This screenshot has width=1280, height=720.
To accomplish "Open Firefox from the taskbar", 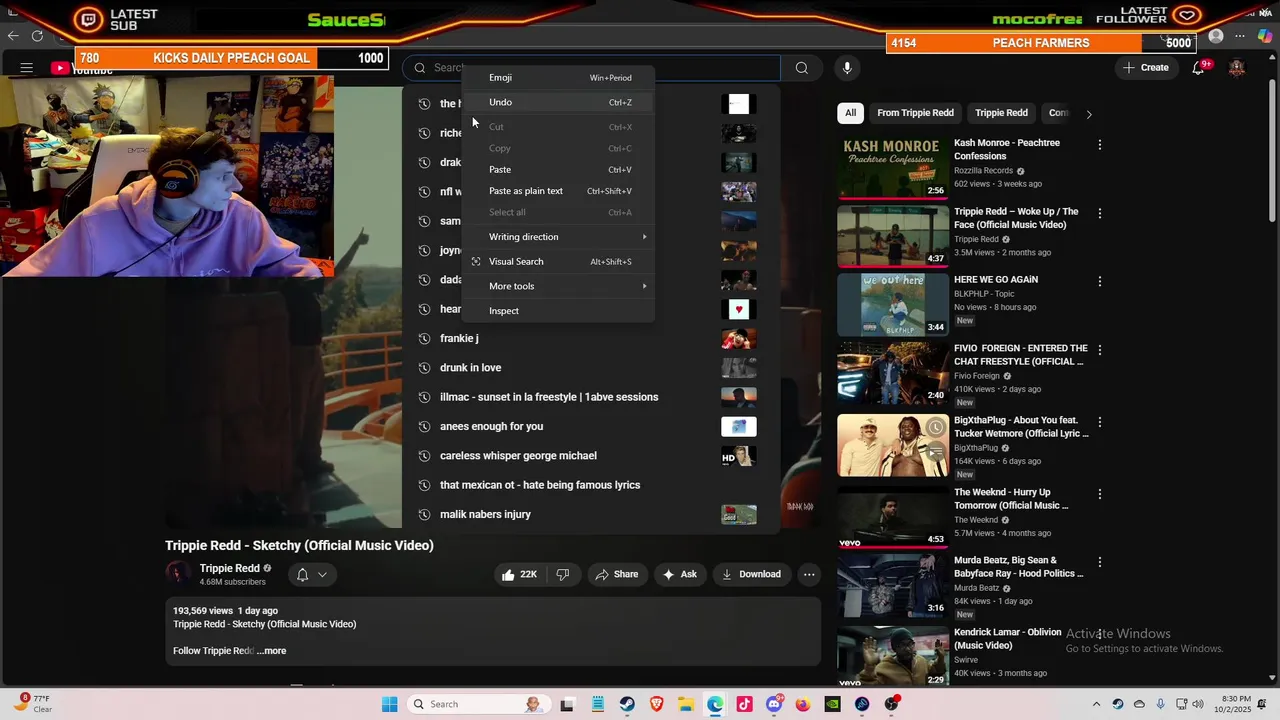I will tap(803, 704).
